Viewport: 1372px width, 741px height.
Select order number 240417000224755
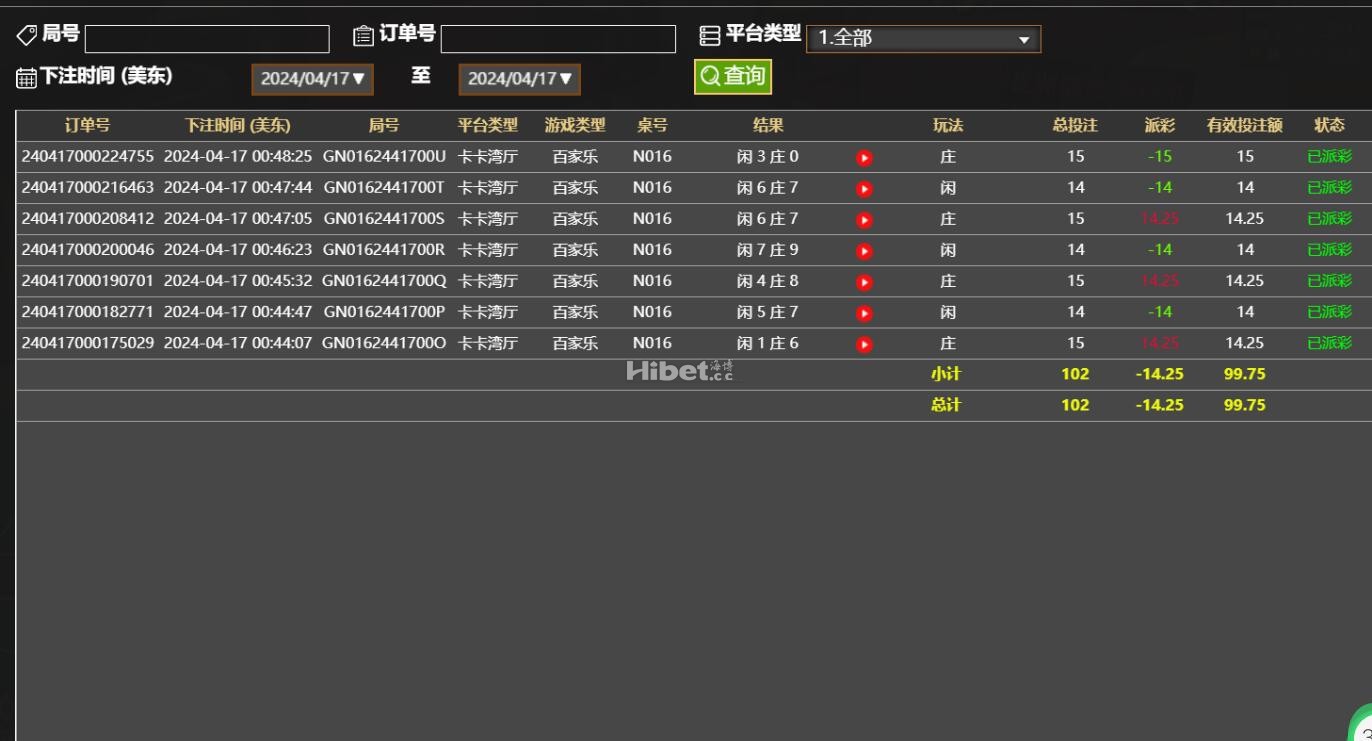click(x=88, y=156)
